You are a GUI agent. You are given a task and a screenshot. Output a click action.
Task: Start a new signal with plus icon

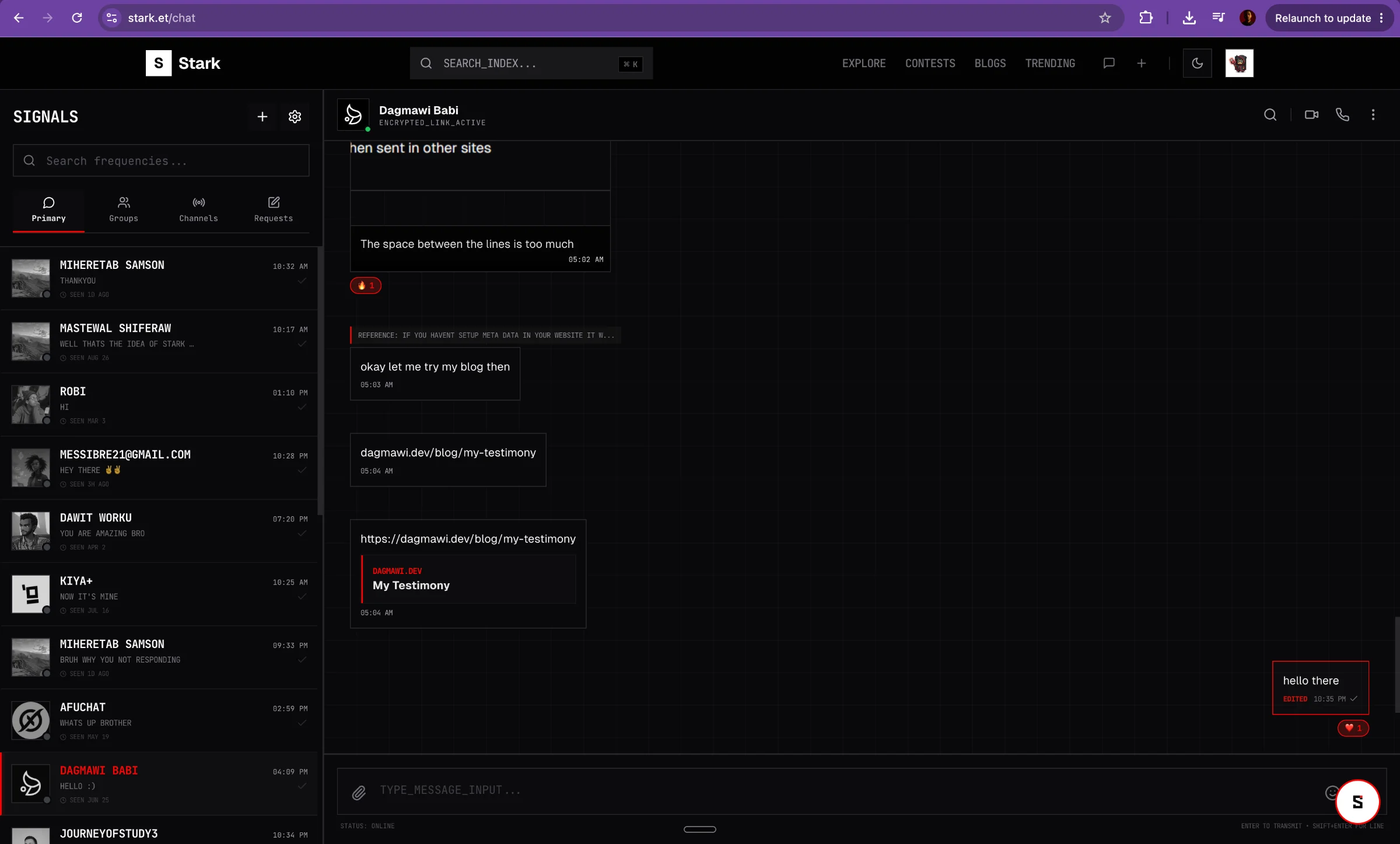pyautogui.click(x=262, y=117)
